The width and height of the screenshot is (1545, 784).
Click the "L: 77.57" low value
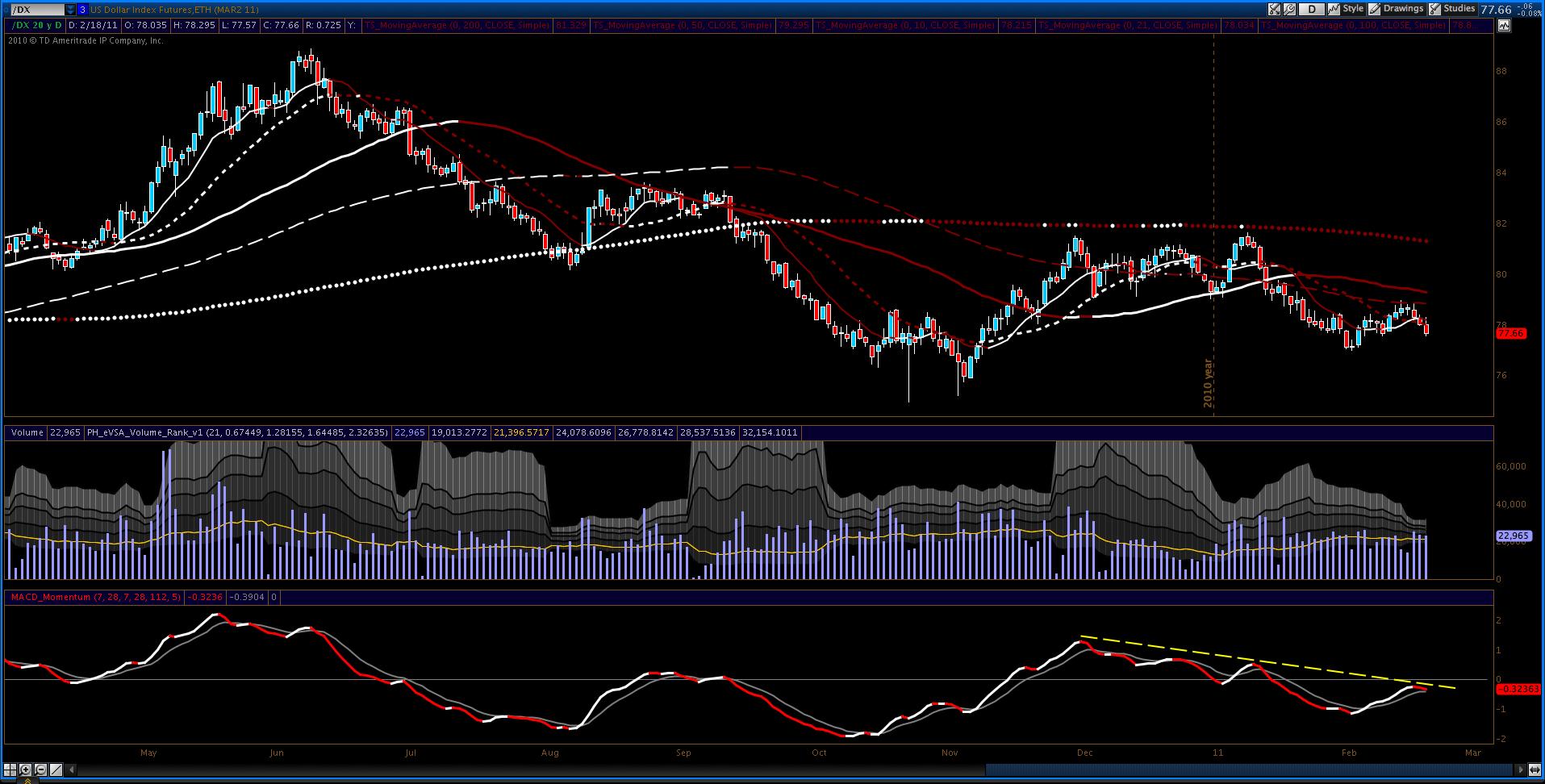pos(239,25)
